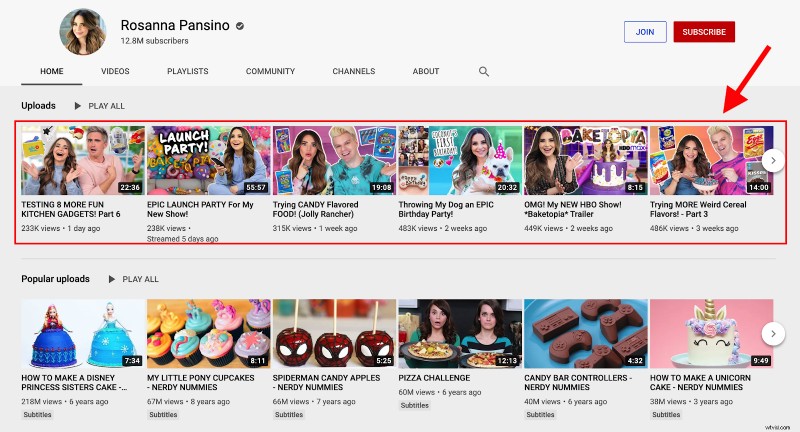Open Testing 8 More Fun Kitchen Gadgets thumbnail
Screen dimensions: 800x432
tap(83, 159)
